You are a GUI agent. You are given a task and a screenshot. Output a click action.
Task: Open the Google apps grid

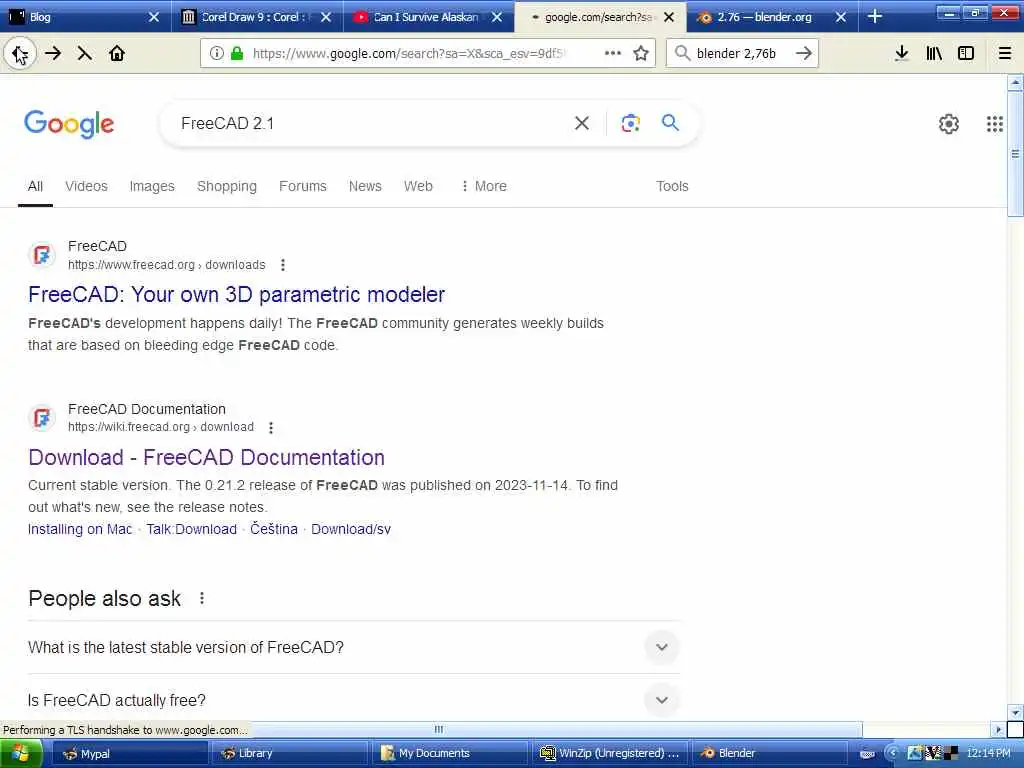pyautogui.click(x=995, y=123)
